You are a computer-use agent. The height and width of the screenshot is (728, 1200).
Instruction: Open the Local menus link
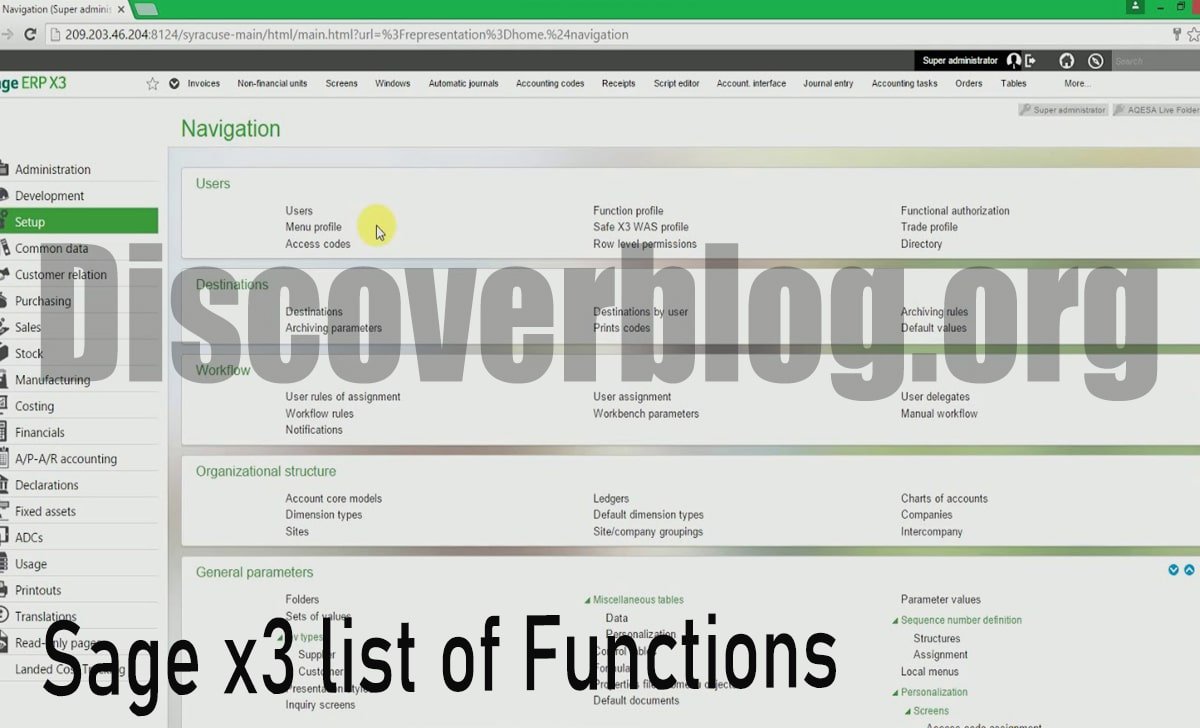coord(930,672)
